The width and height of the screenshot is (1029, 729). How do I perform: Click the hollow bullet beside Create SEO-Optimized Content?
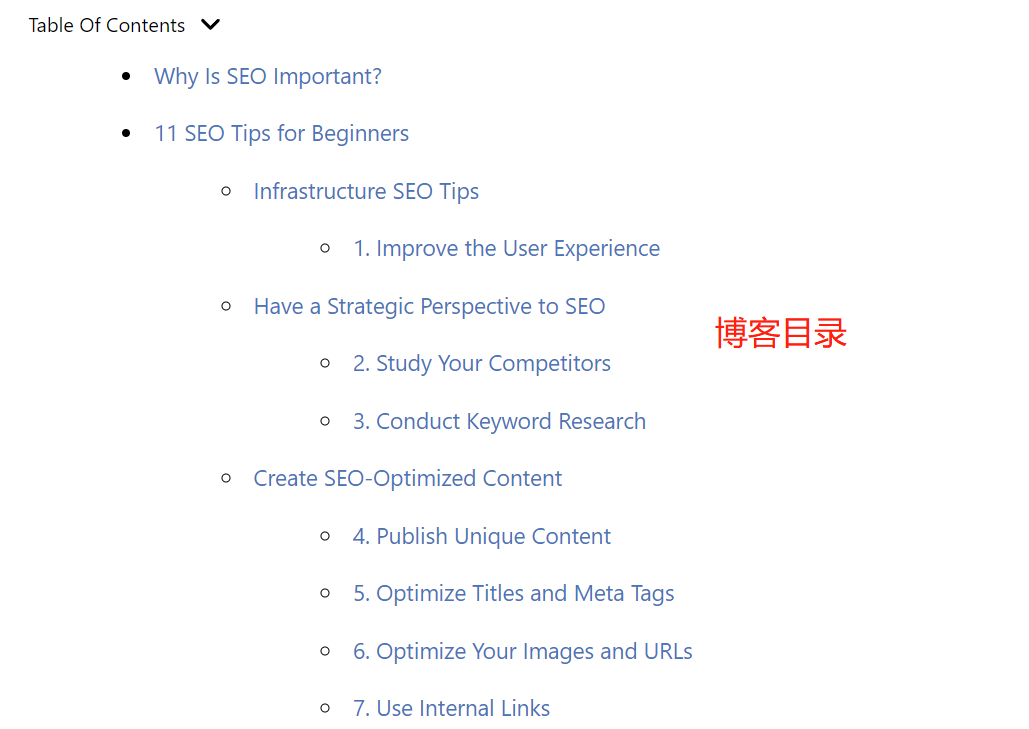pos(226,478)
